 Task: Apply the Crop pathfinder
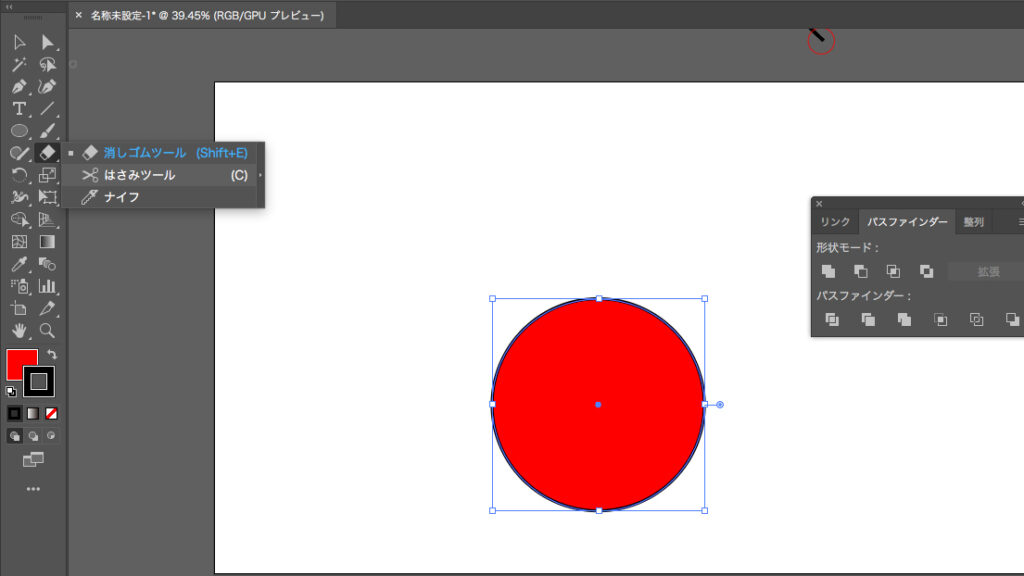(940, 319)
